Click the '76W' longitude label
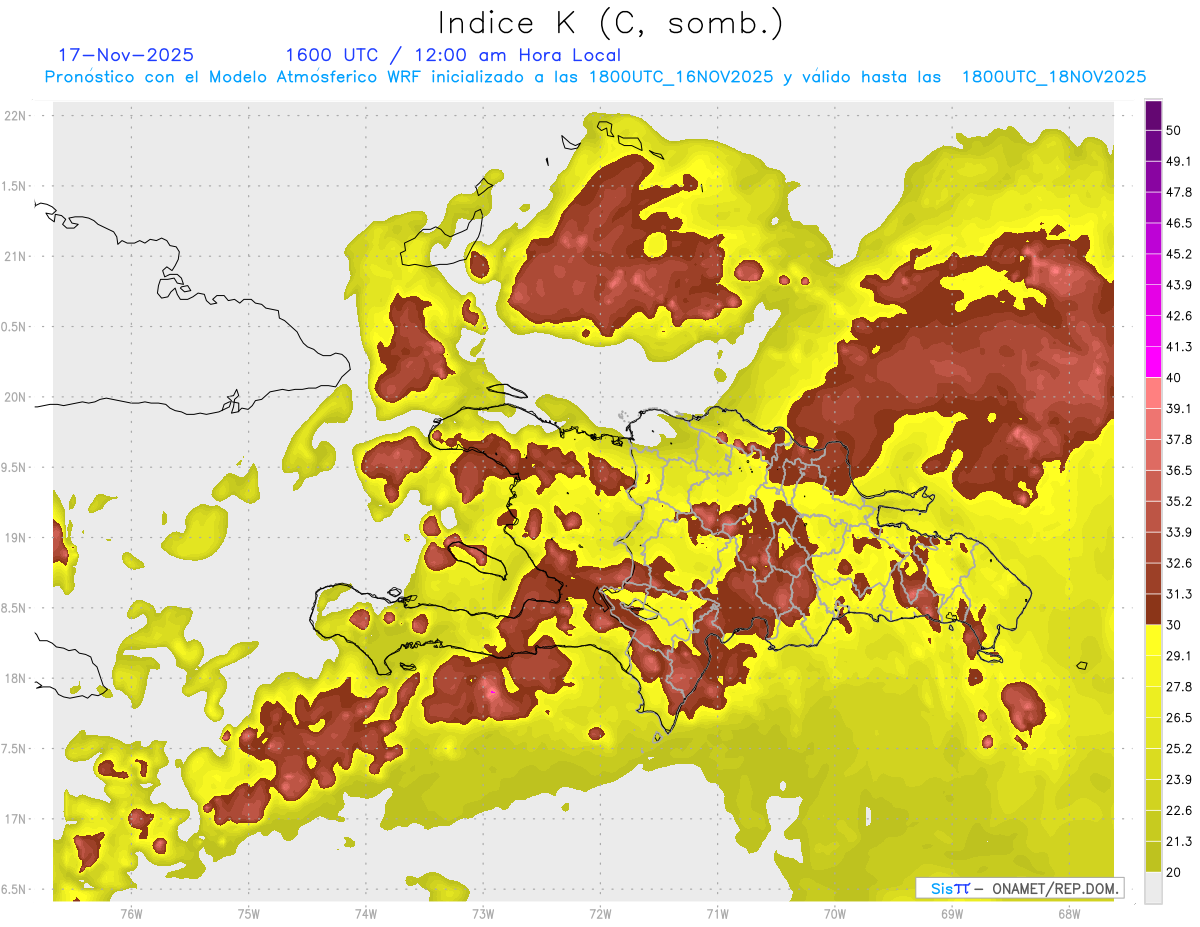Image resolution: width=1200 pixels, height=927 pixels. point(131,914)
